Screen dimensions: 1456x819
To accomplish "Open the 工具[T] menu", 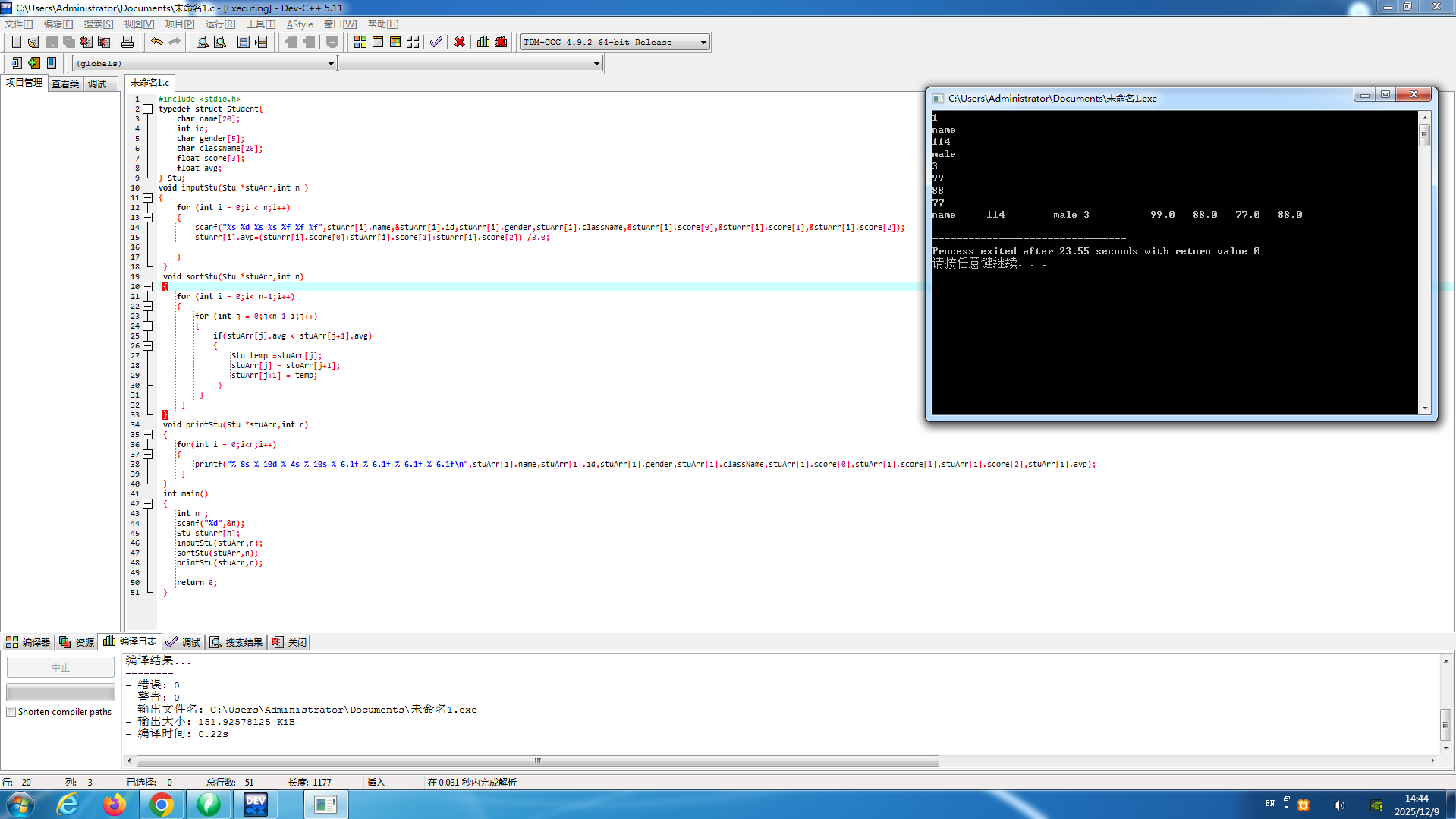I will coord(261,24).
